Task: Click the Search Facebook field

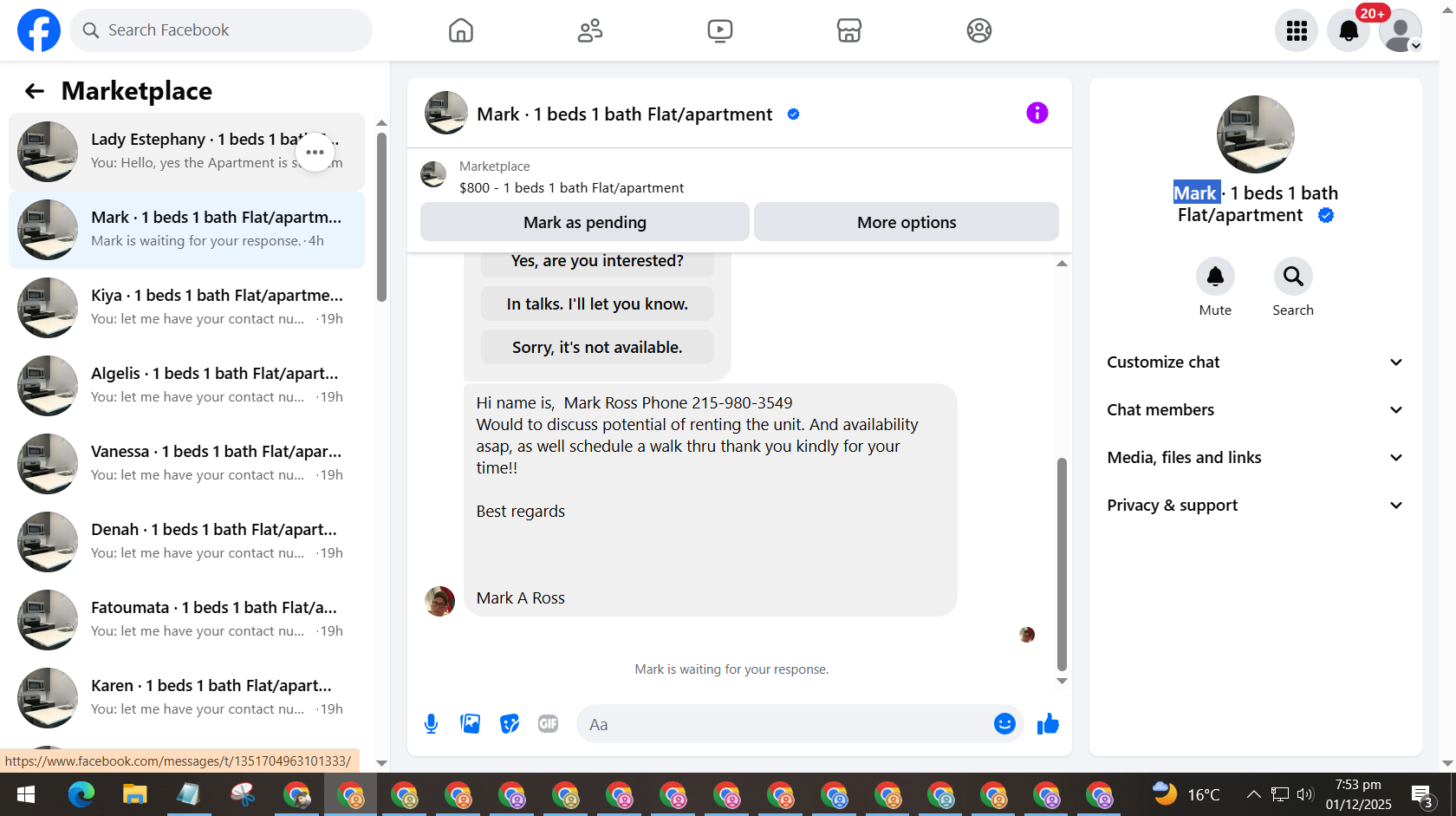Action: tap(221, 30)
